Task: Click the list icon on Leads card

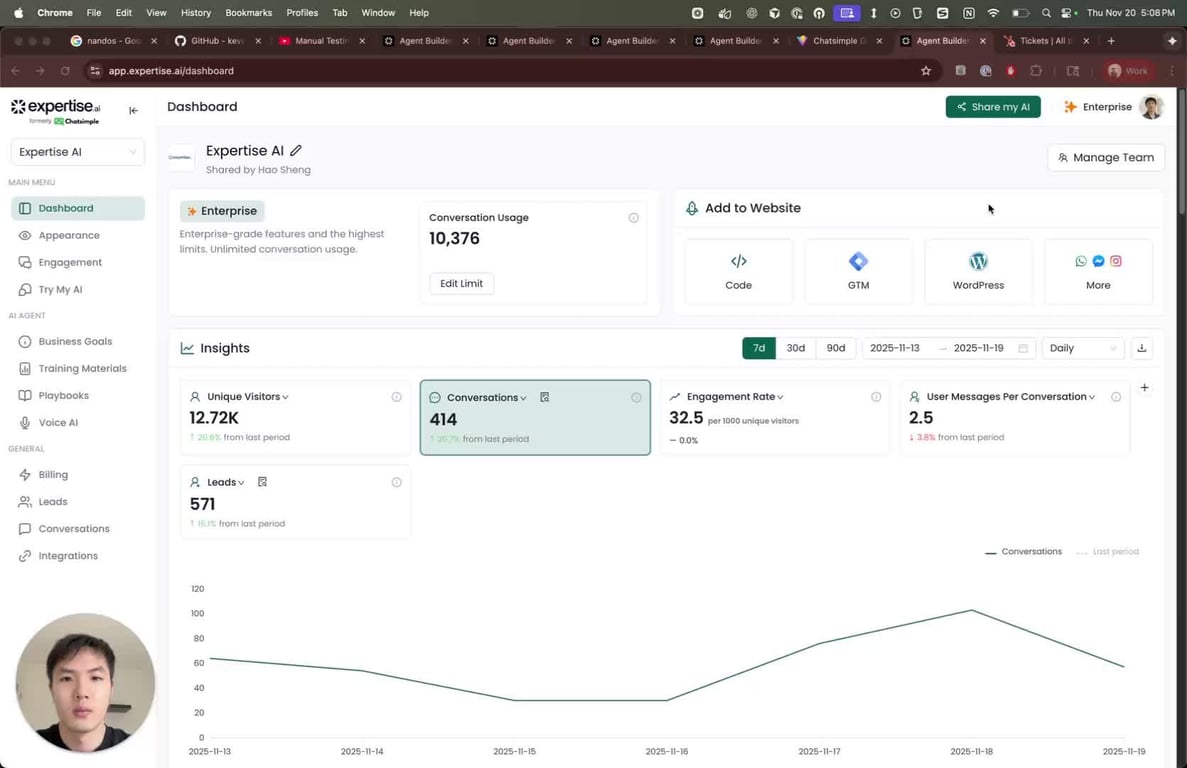Action: 262,482
